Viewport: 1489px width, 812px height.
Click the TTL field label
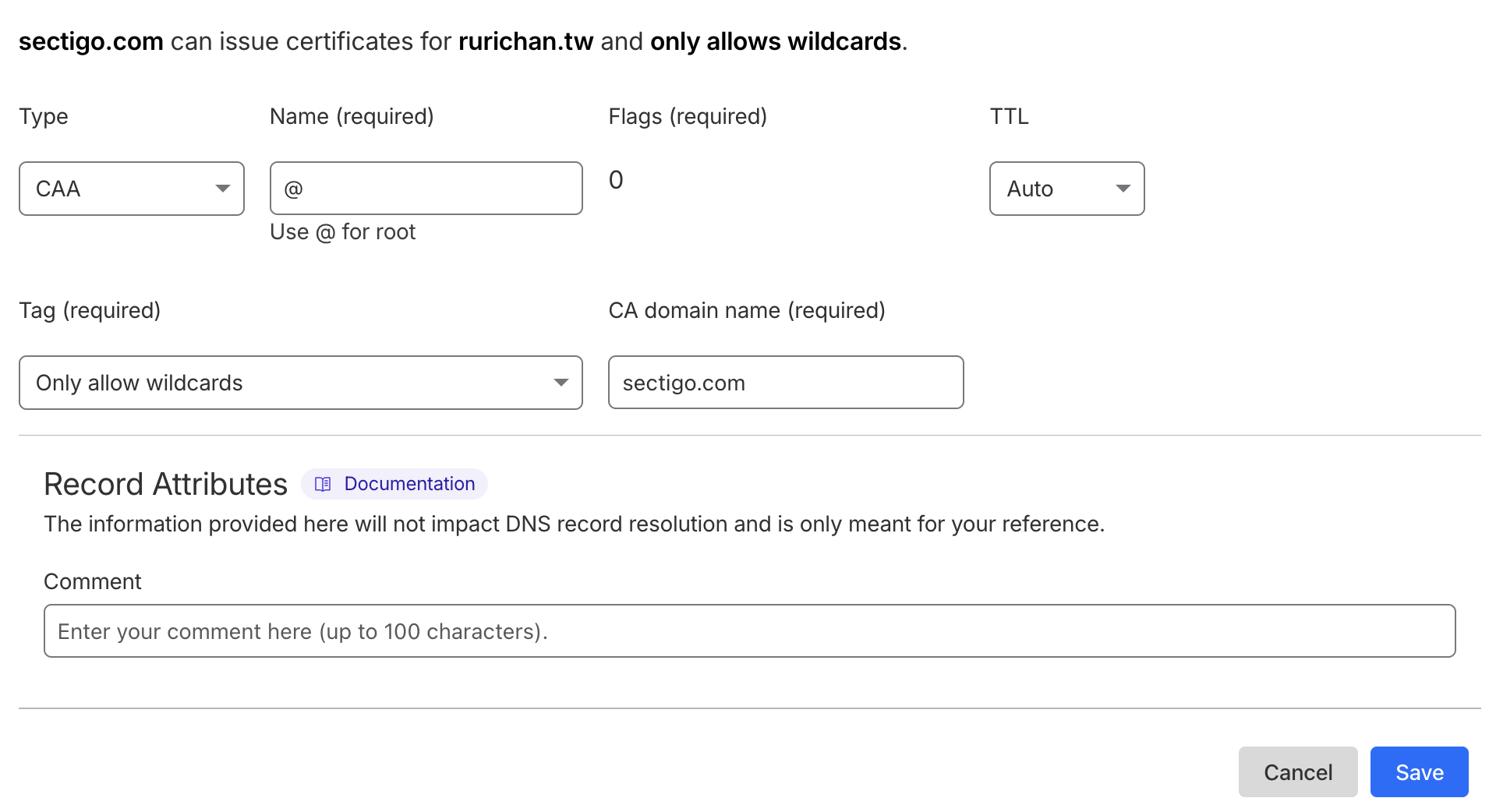1009,117
